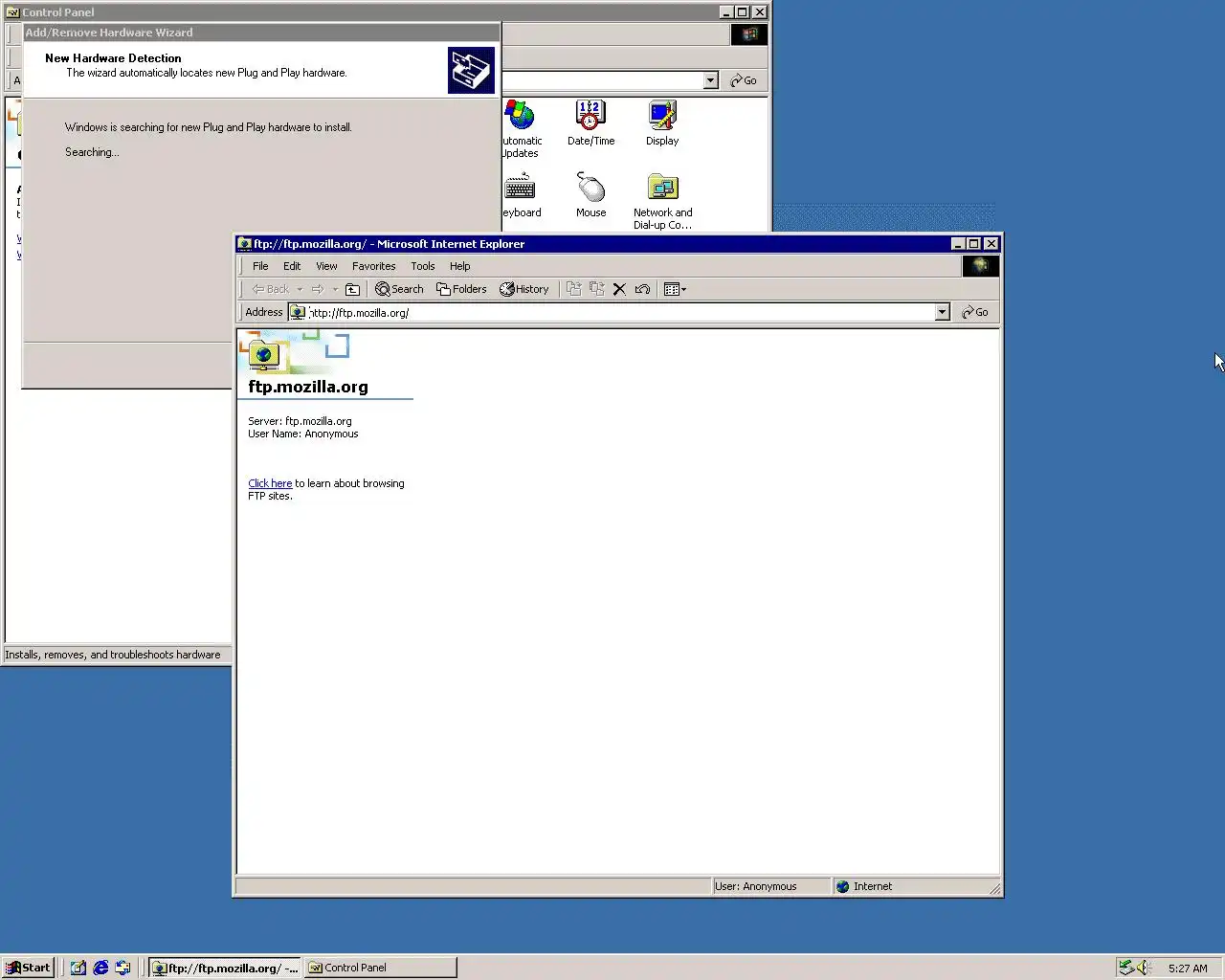Viewport: 1225px width, 980px height.
Task: Follow the 'Click here' FTP help link
Action: [270, 483]
